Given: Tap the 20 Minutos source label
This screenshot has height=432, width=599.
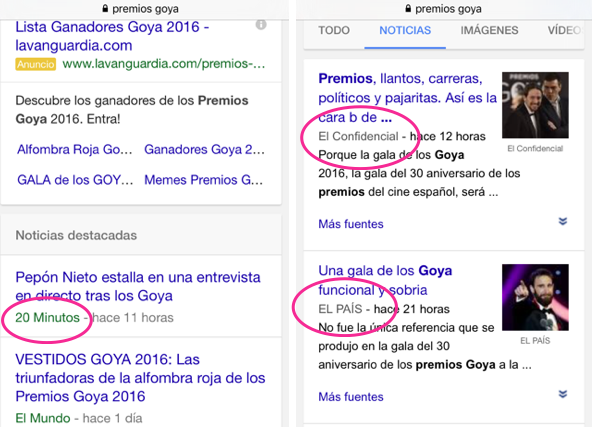Looking at the screenshot, I should 47,317.
